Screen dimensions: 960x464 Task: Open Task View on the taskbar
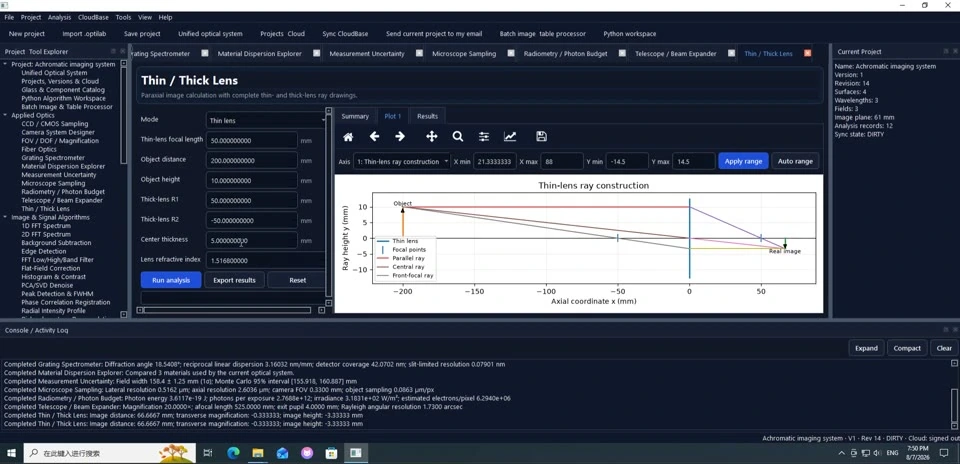click(x=208, y=453)
